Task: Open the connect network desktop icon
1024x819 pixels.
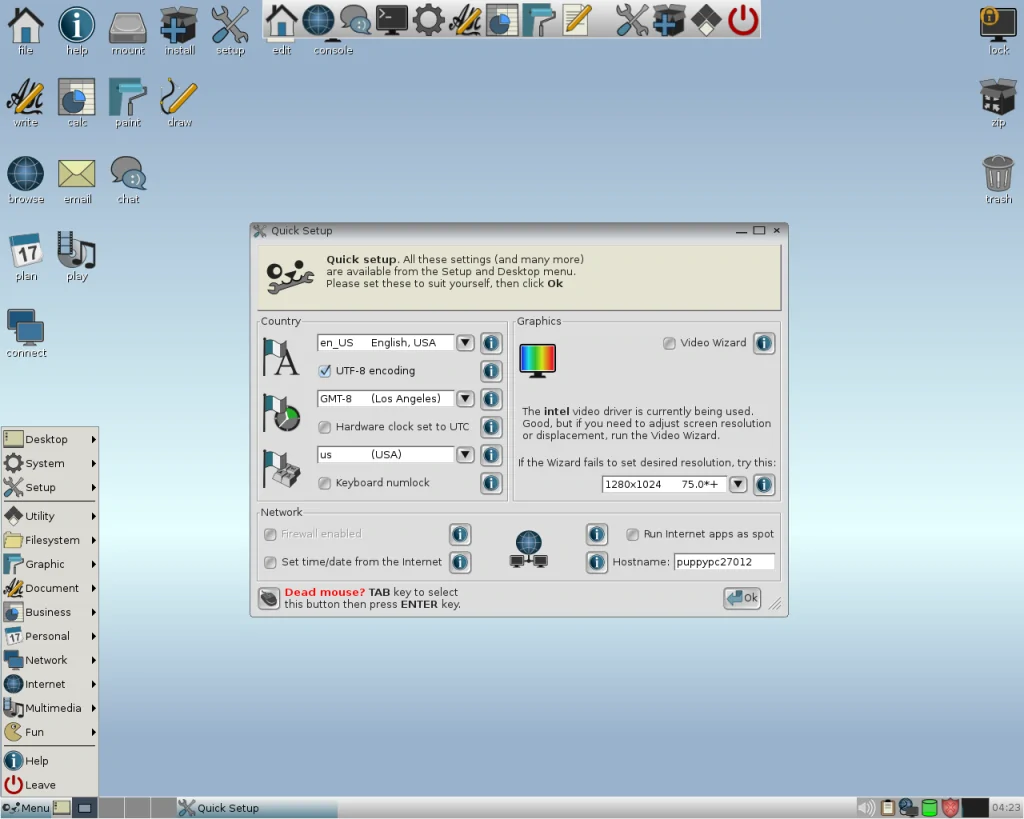Action: coord(26,329)
